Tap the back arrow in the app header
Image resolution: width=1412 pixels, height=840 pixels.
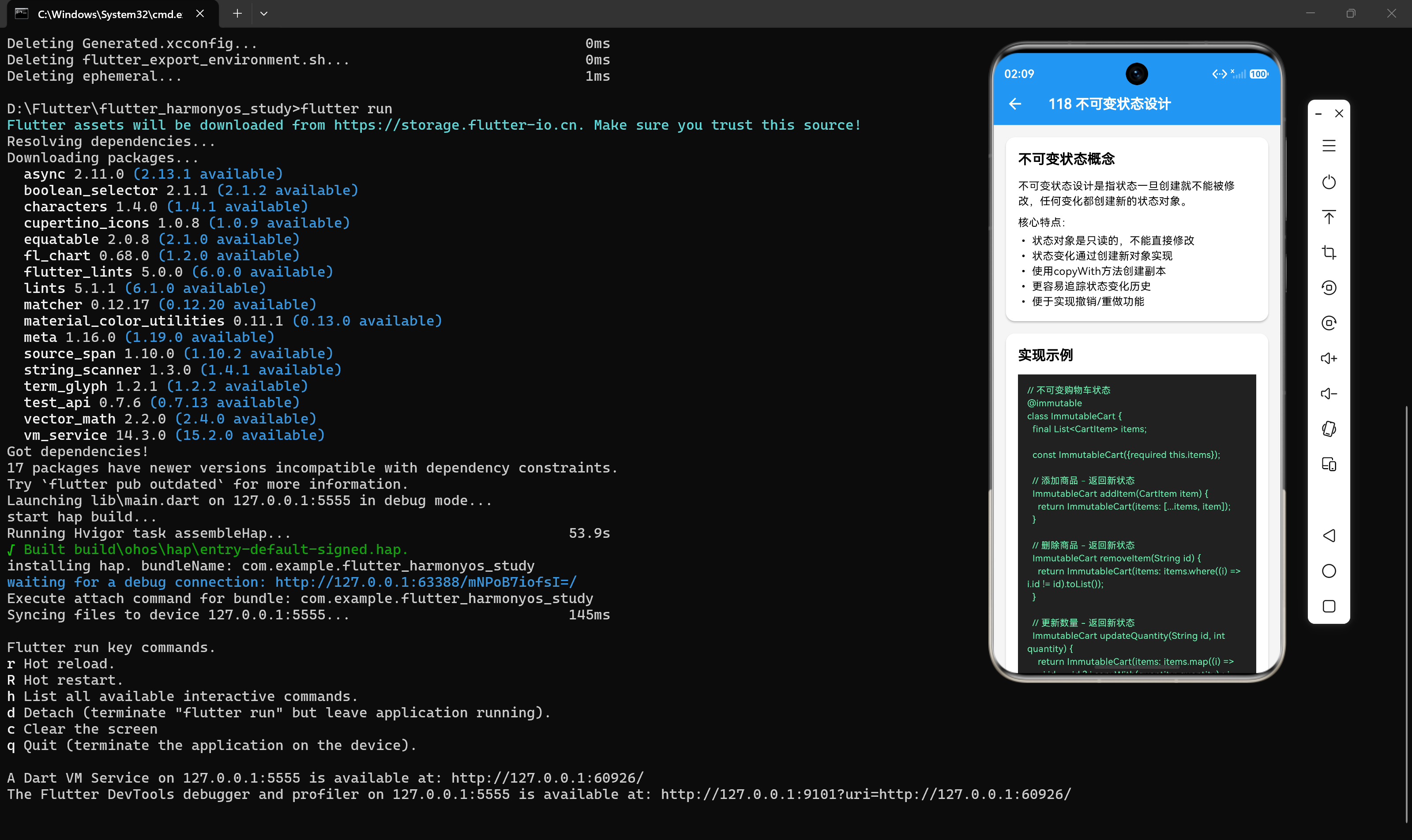point(1015,104)
